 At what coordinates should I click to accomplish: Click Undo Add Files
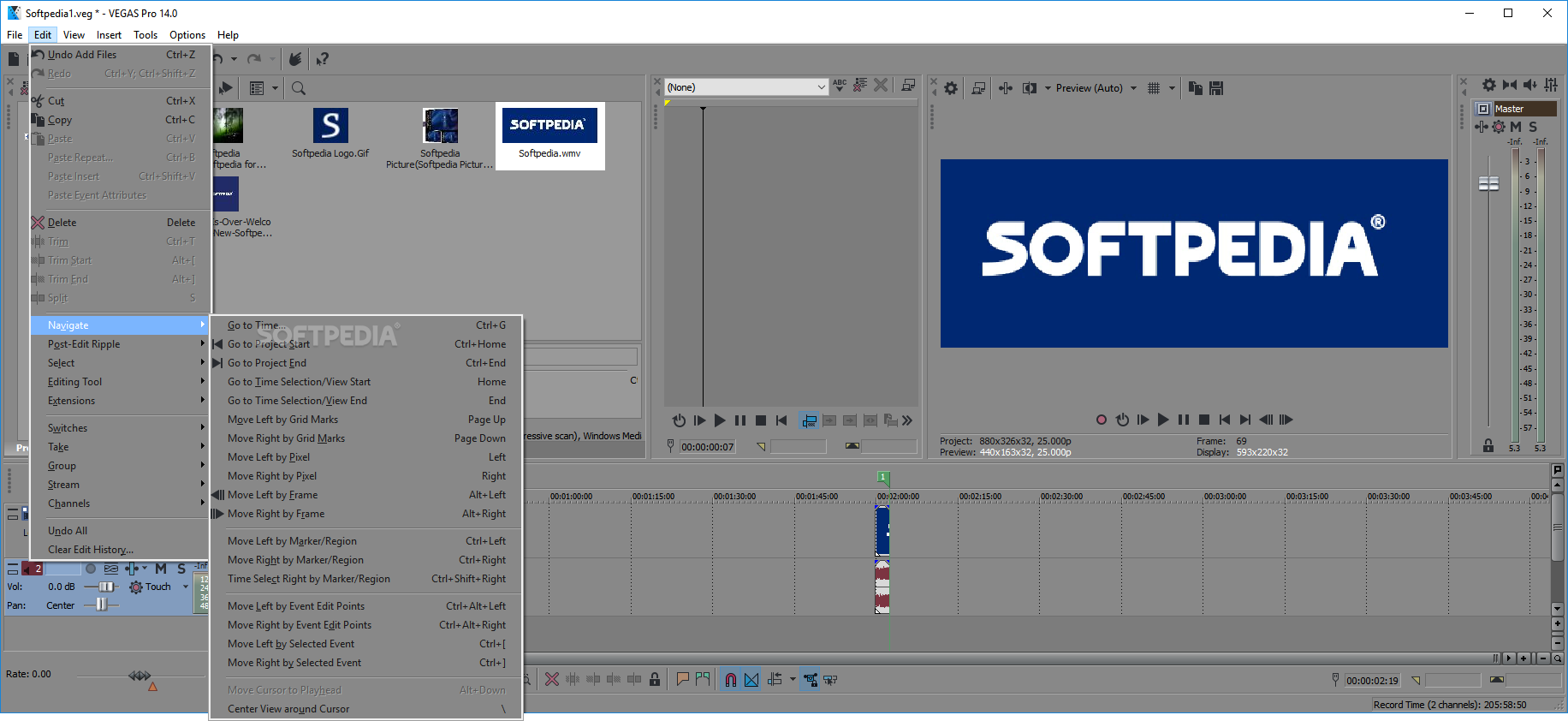(121, 55)
